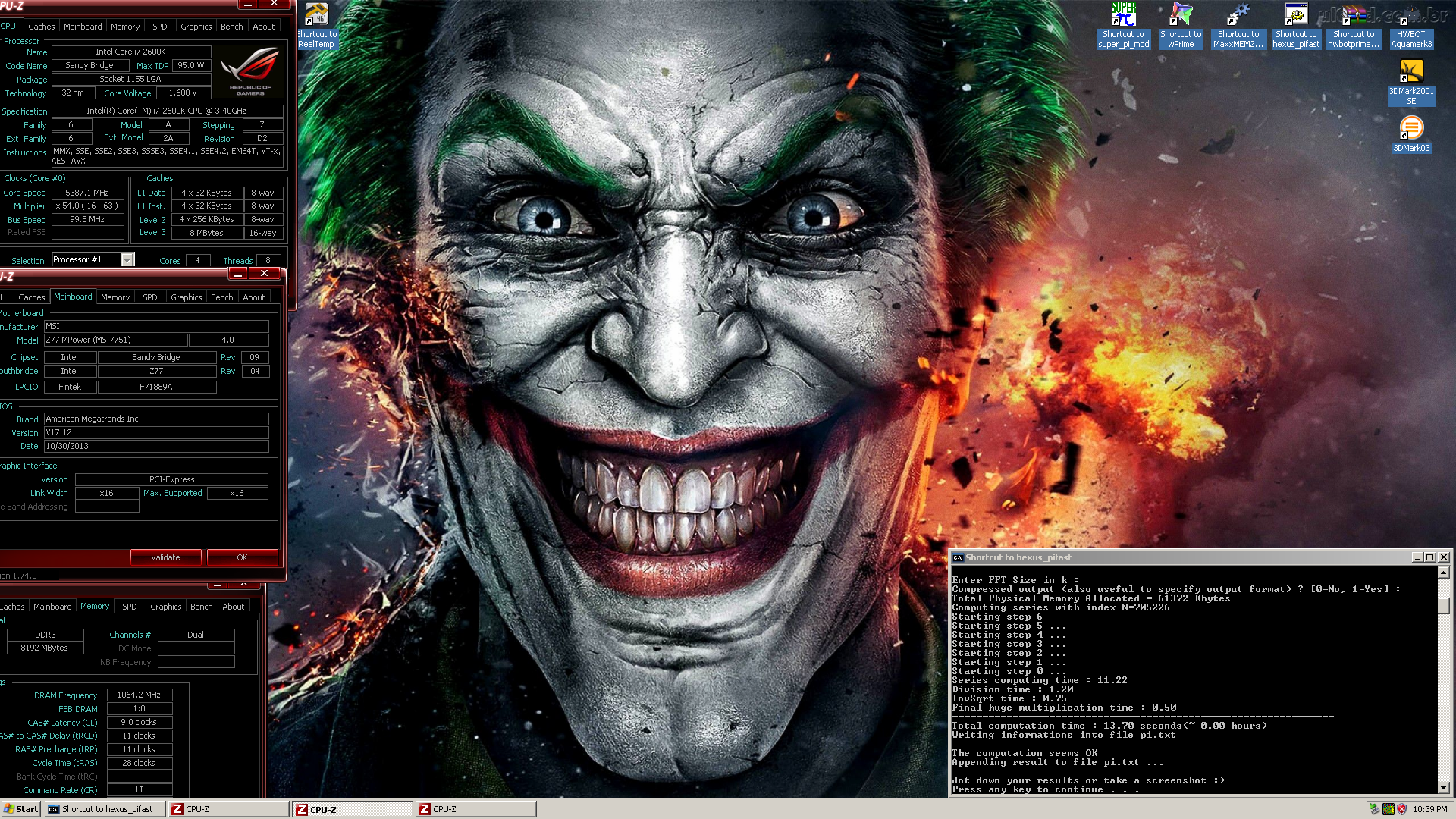Click the green chip monitor tray icon
Screen dimensions: 1456x819
coord(1388,809)
